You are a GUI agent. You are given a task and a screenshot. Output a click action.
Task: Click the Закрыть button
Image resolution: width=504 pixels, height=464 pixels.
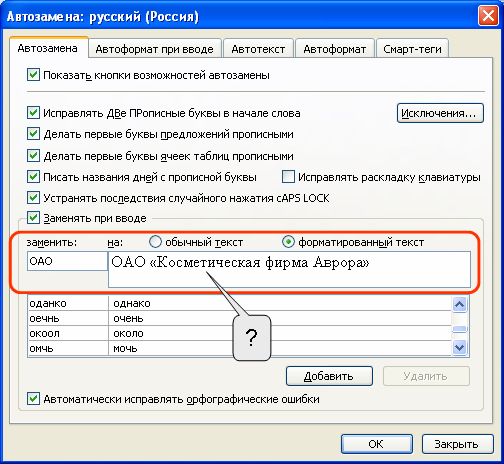[457, 444]
